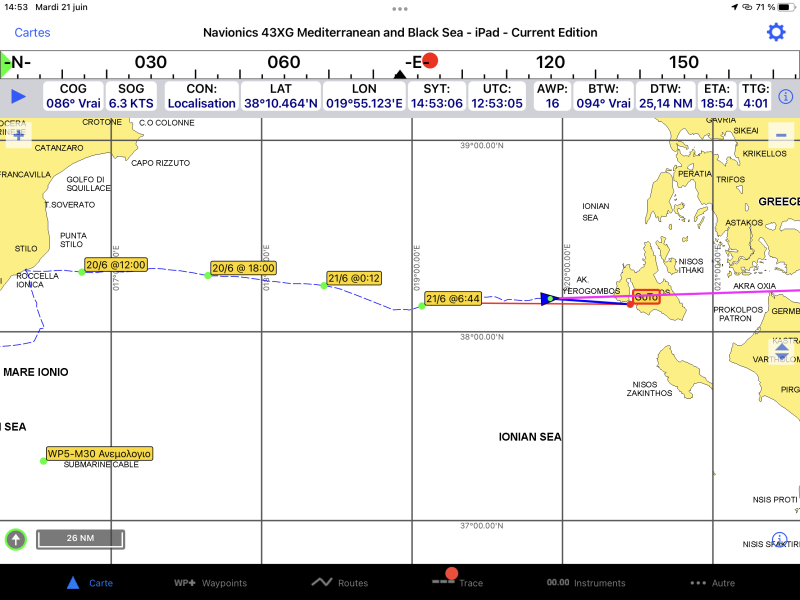Switch to the Carte tab
The height and width of the screenshot is (600, 800).
click(x=90, y=583)
